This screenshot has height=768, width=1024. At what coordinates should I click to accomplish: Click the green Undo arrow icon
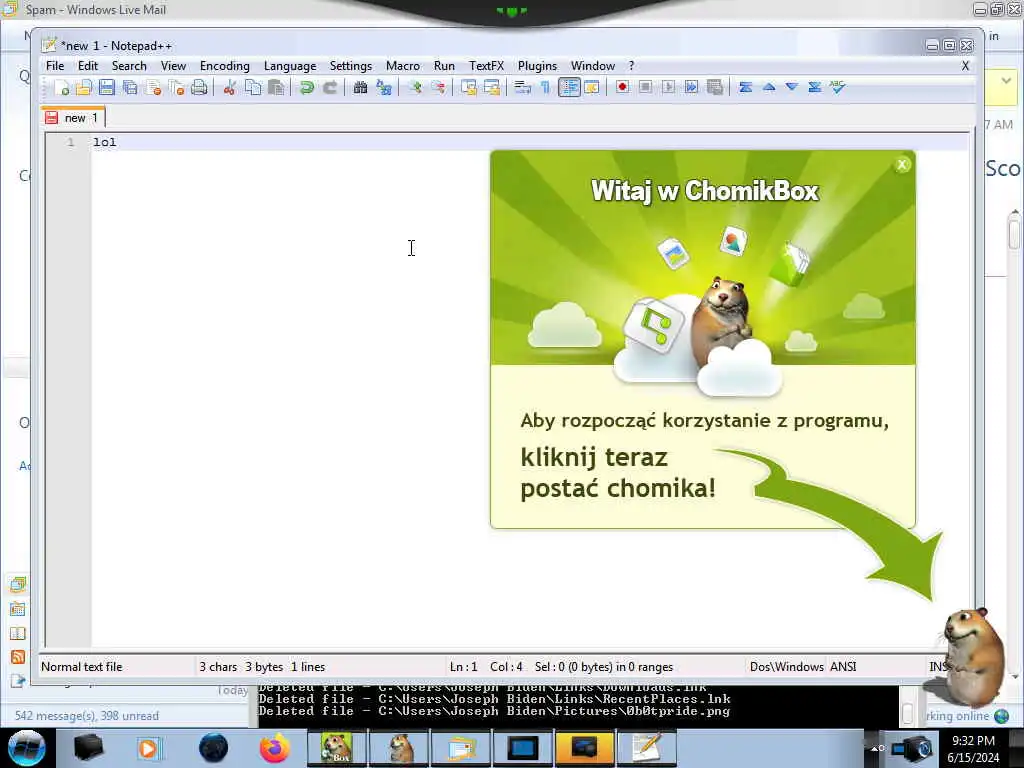coord(306,87)
